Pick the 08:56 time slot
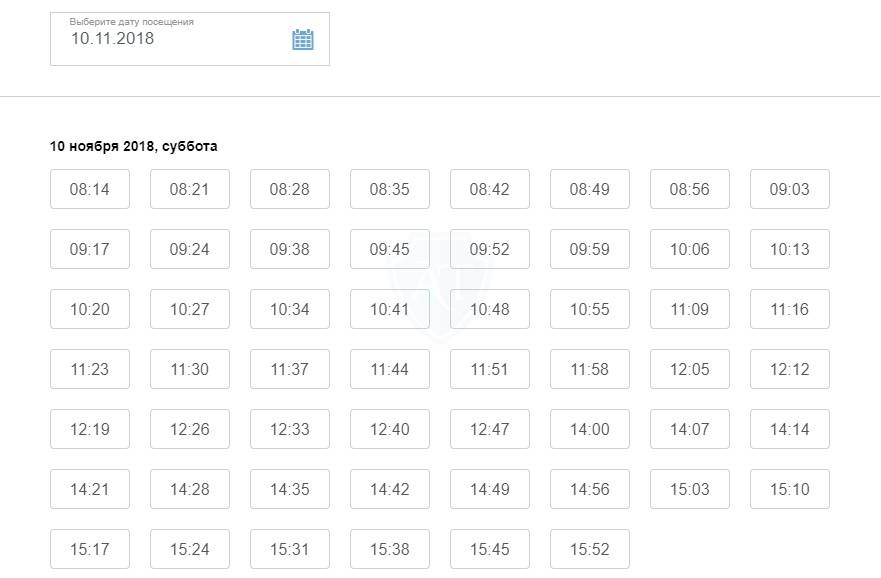The height and width of the screenshot is (578, 881). point(690,189)
